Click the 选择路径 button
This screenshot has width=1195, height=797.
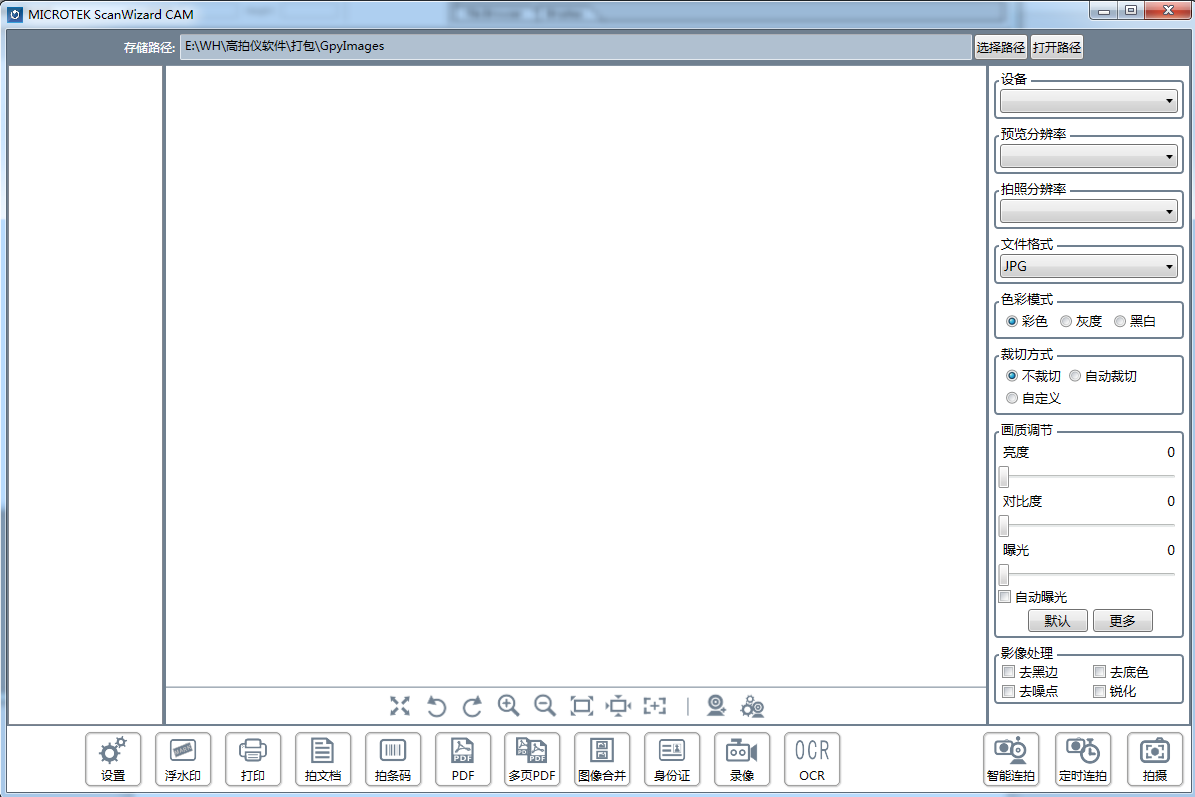pyautogui.click(x=1000, y=47)
